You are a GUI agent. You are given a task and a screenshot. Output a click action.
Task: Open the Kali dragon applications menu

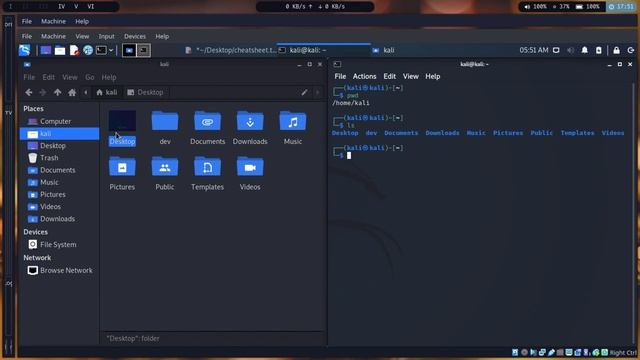(x=24, y=50)
